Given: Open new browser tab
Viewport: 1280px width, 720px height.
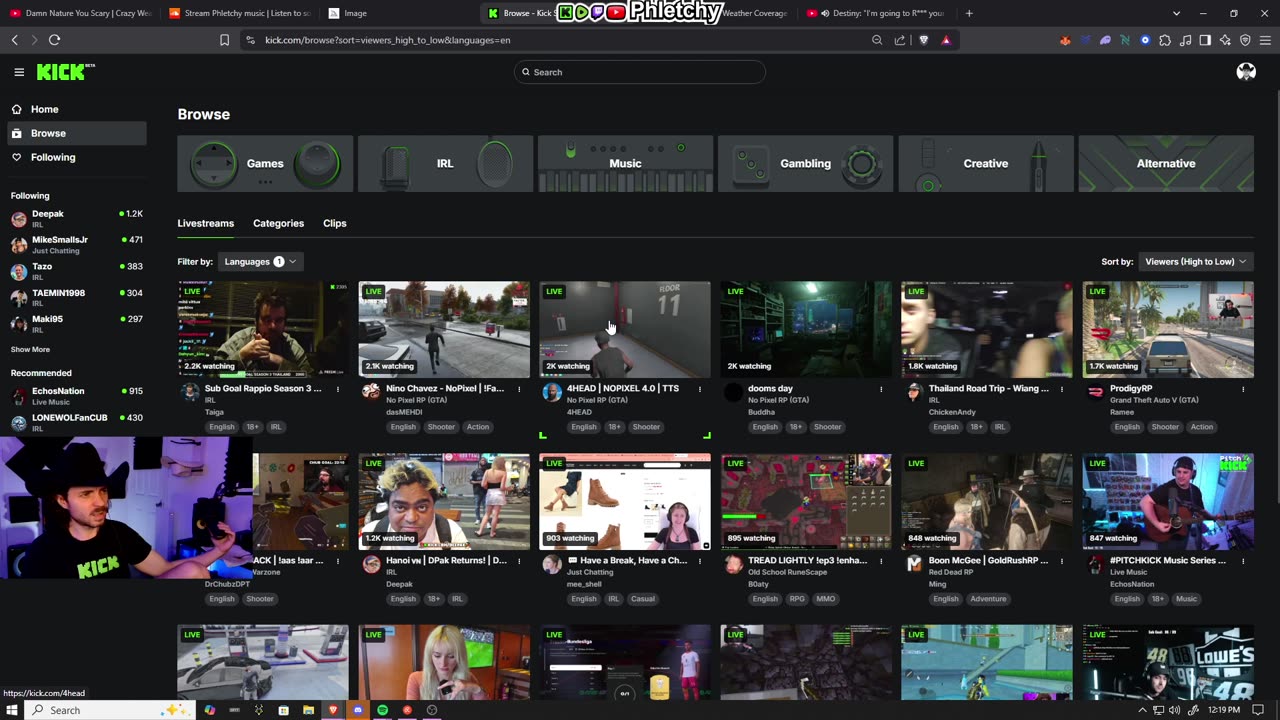Looking at the screenshot, I should (x=969, y=13).
